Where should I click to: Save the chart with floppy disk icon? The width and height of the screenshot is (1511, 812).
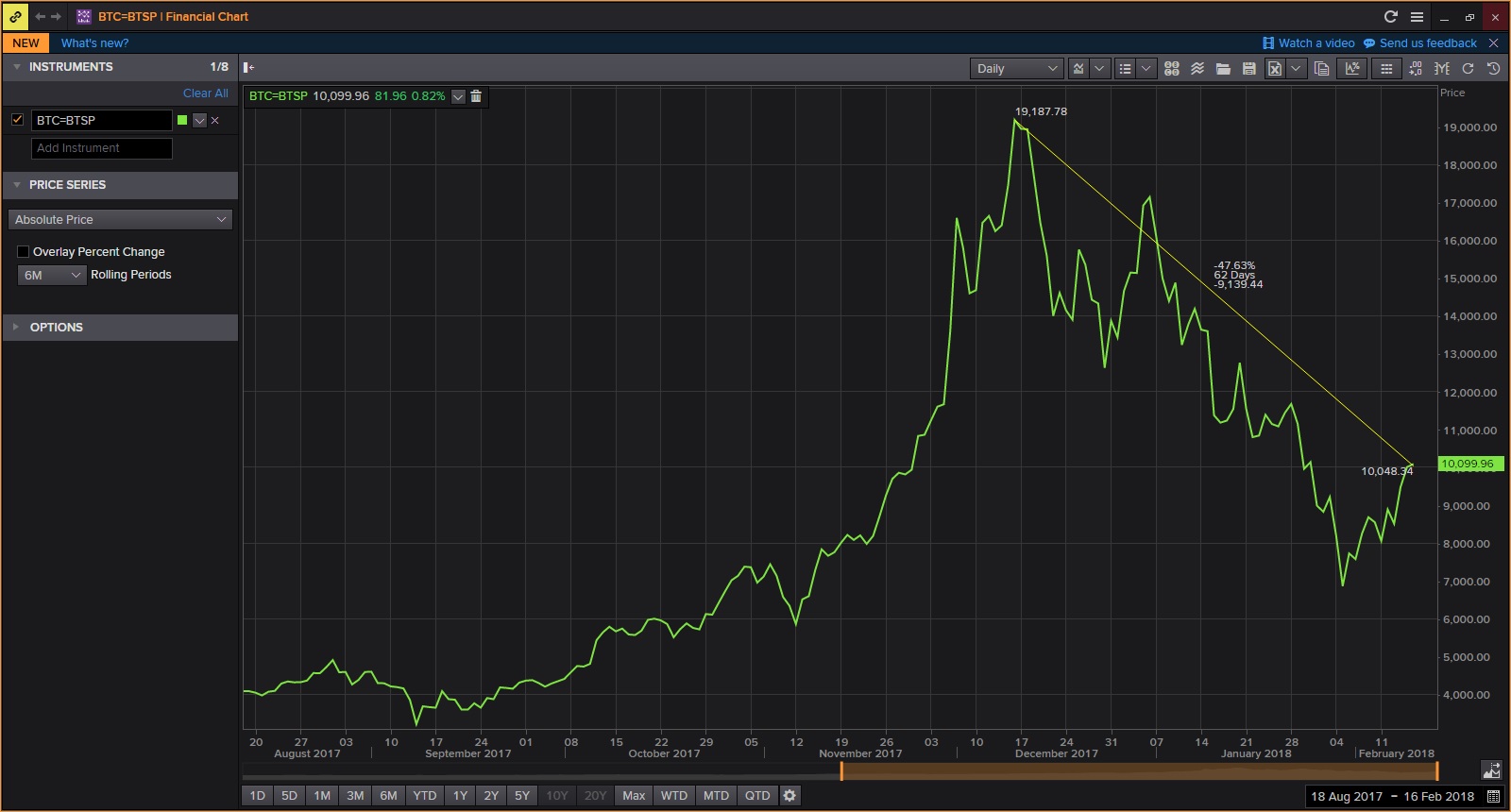click(1248, 68)
